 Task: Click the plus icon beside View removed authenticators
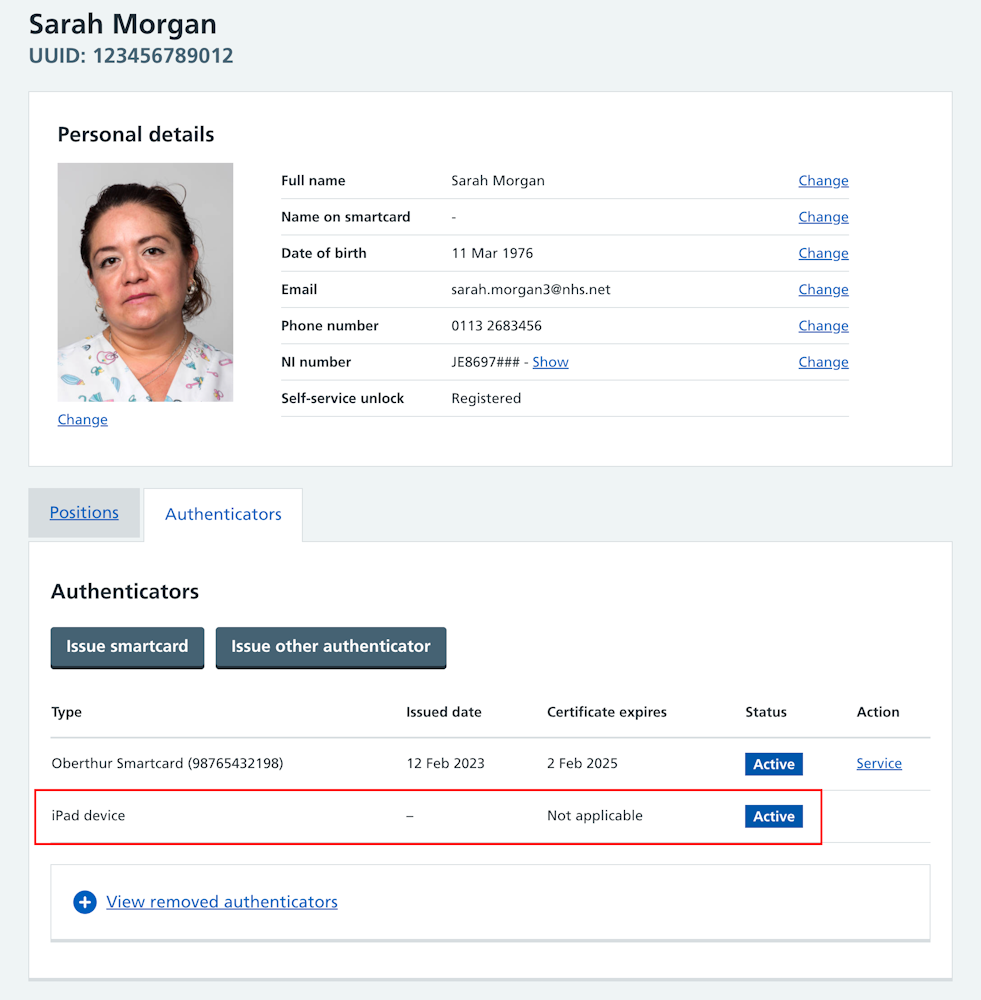[x=85, y=902]
